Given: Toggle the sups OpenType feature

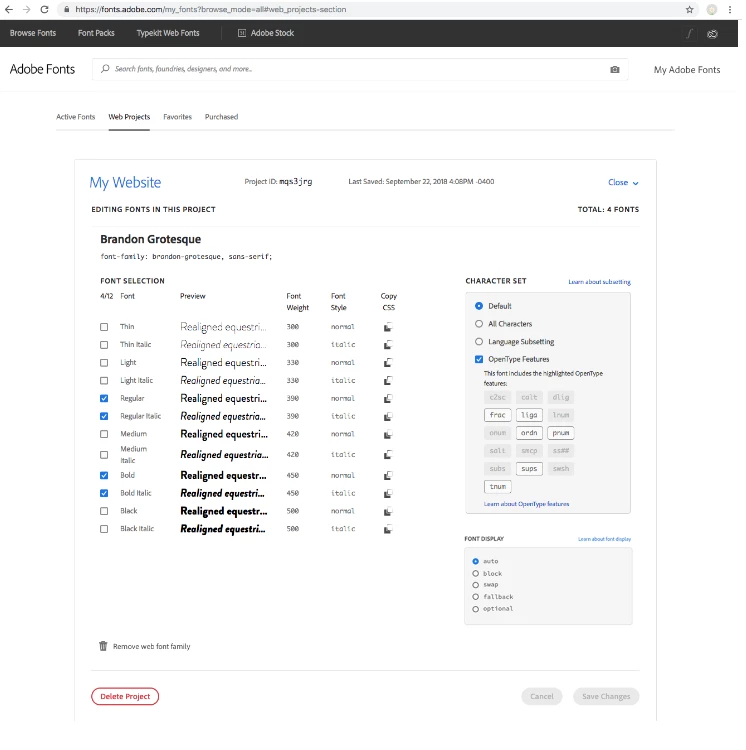Looking at the screenshot, I should pos(529,469).
